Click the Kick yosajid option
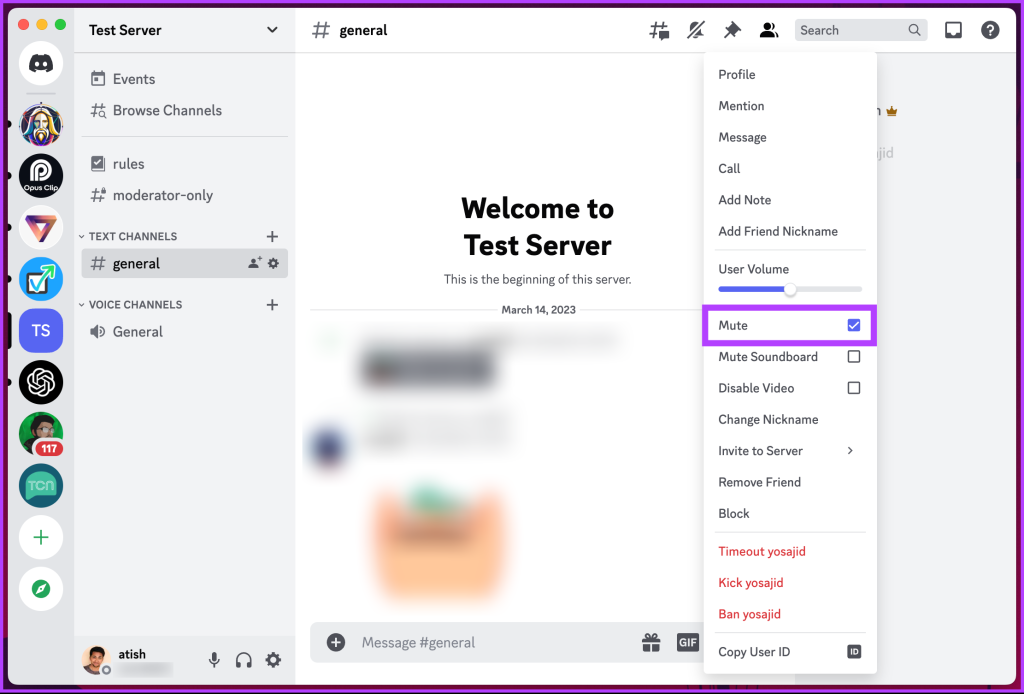Viewport: 1024px width, 694px height. click(751, 582)
